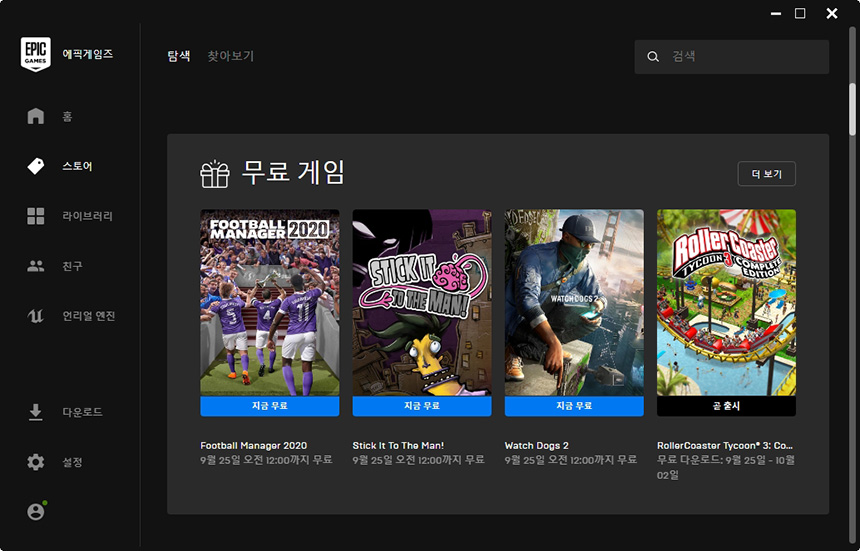Screen dimensions: 860x551
Task: Select the 설정 menu label
Action: click(72, 462)
